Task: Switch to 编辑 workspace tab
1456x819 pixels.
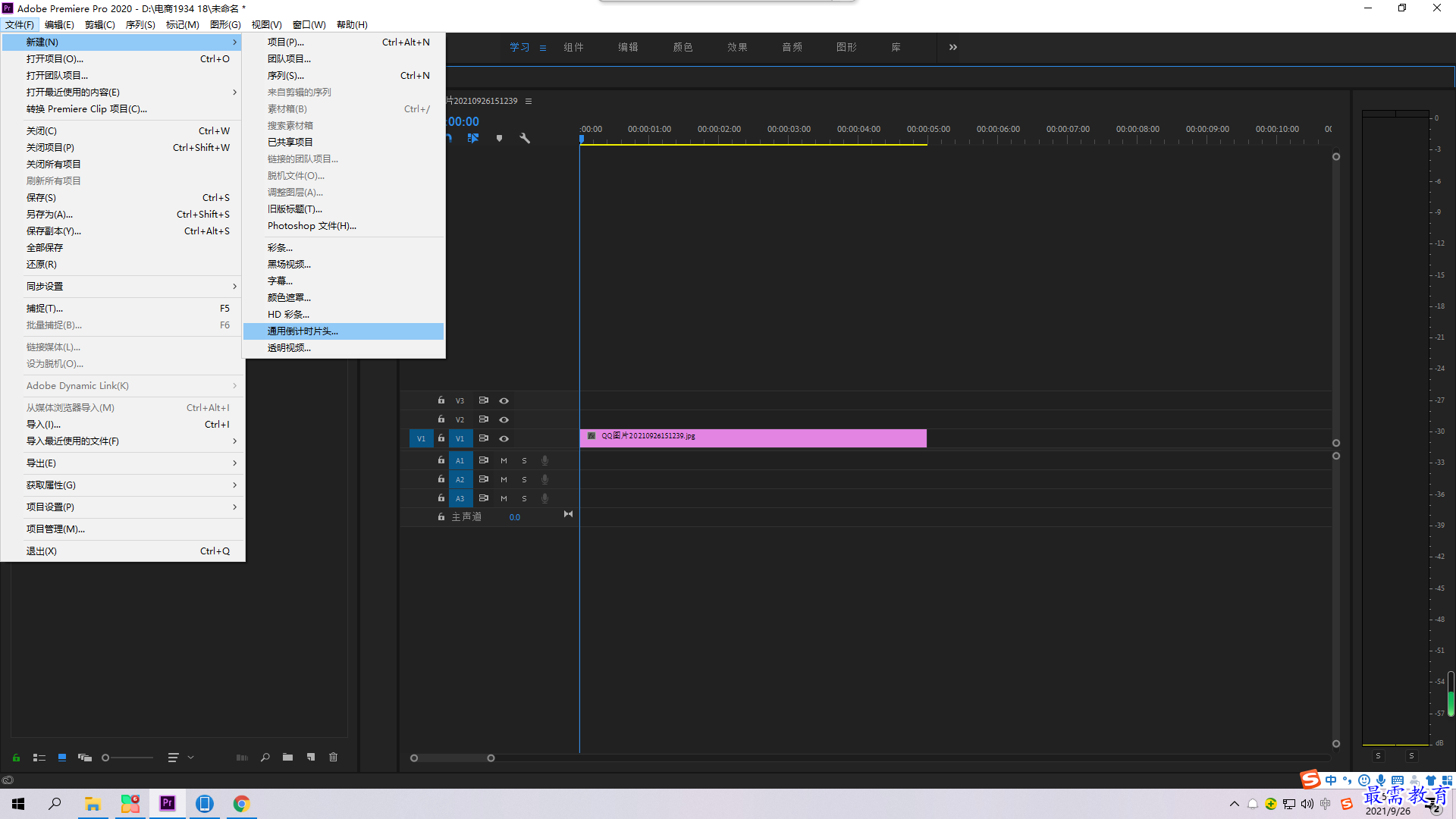Action: pos(628,47)
